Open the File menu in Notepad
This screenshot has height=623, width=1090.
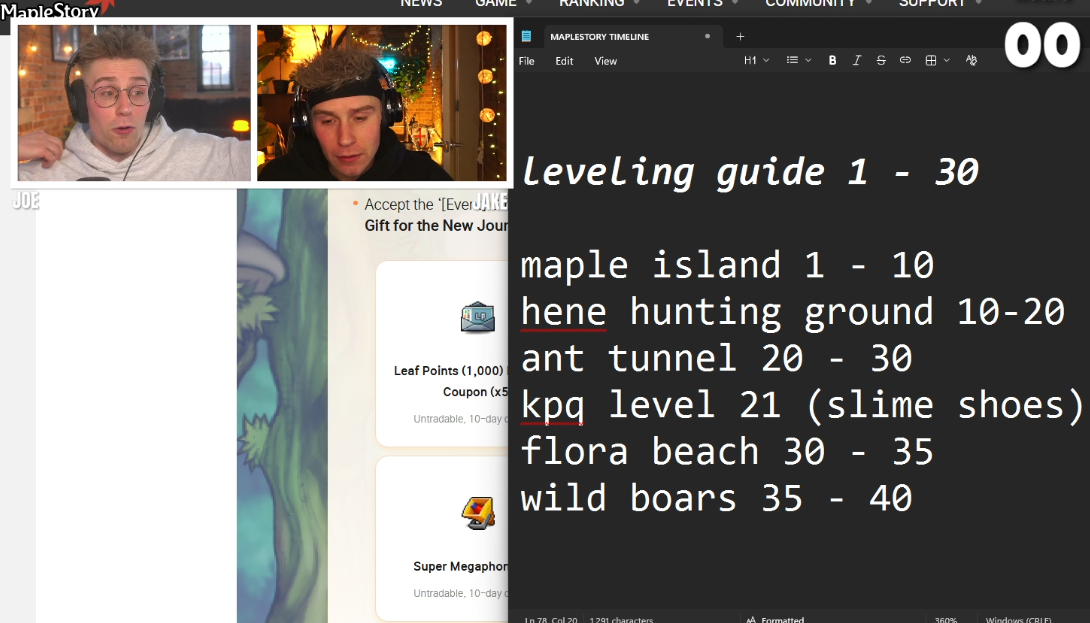point(526,61)
